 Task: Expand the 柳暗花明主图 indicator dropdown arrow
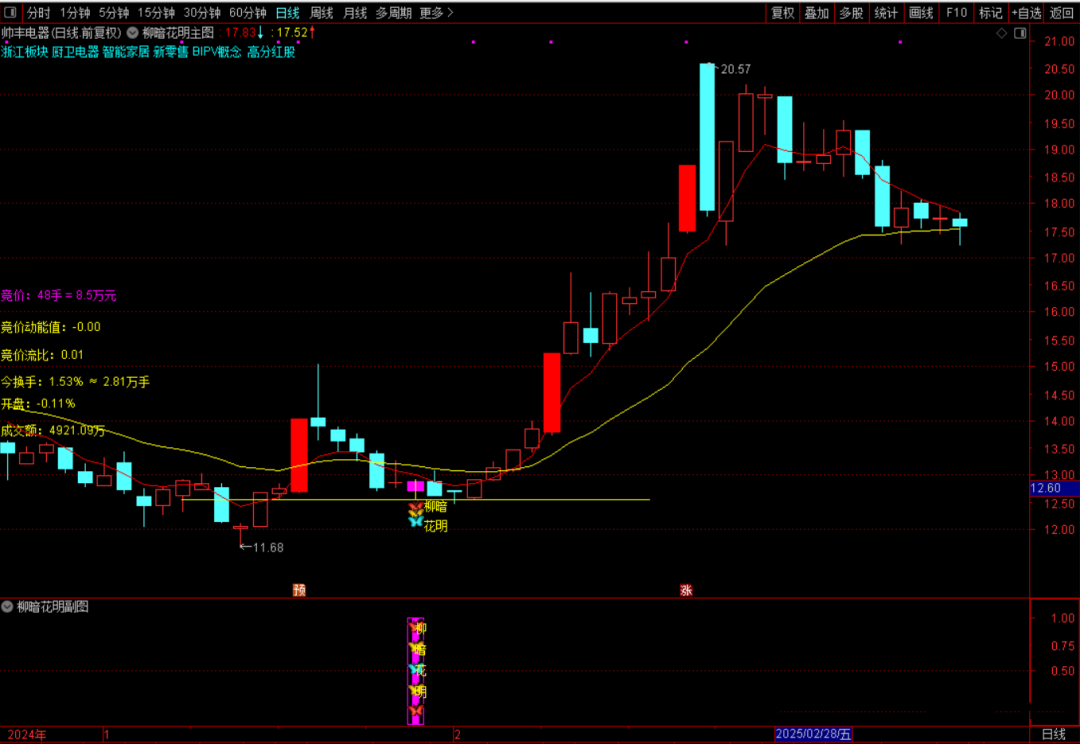pyautogui.click(x=134, y=33)
